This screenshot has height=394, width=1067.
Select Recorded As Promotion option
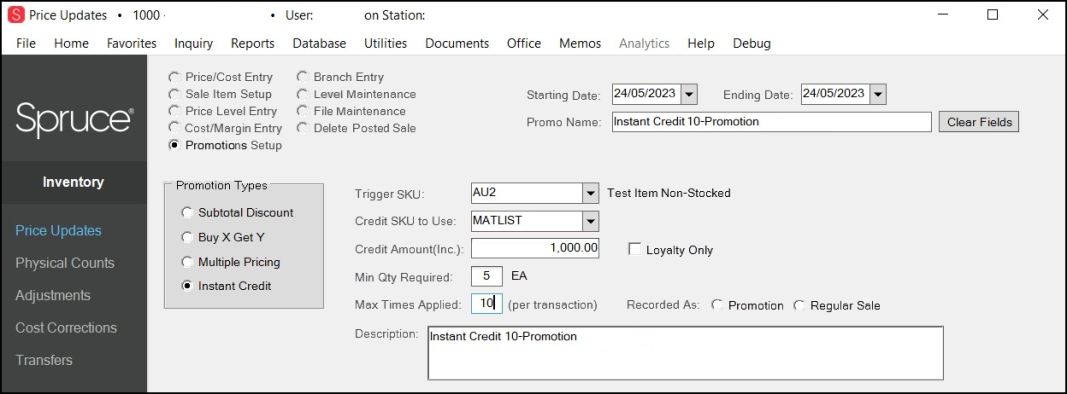[717, 306]
